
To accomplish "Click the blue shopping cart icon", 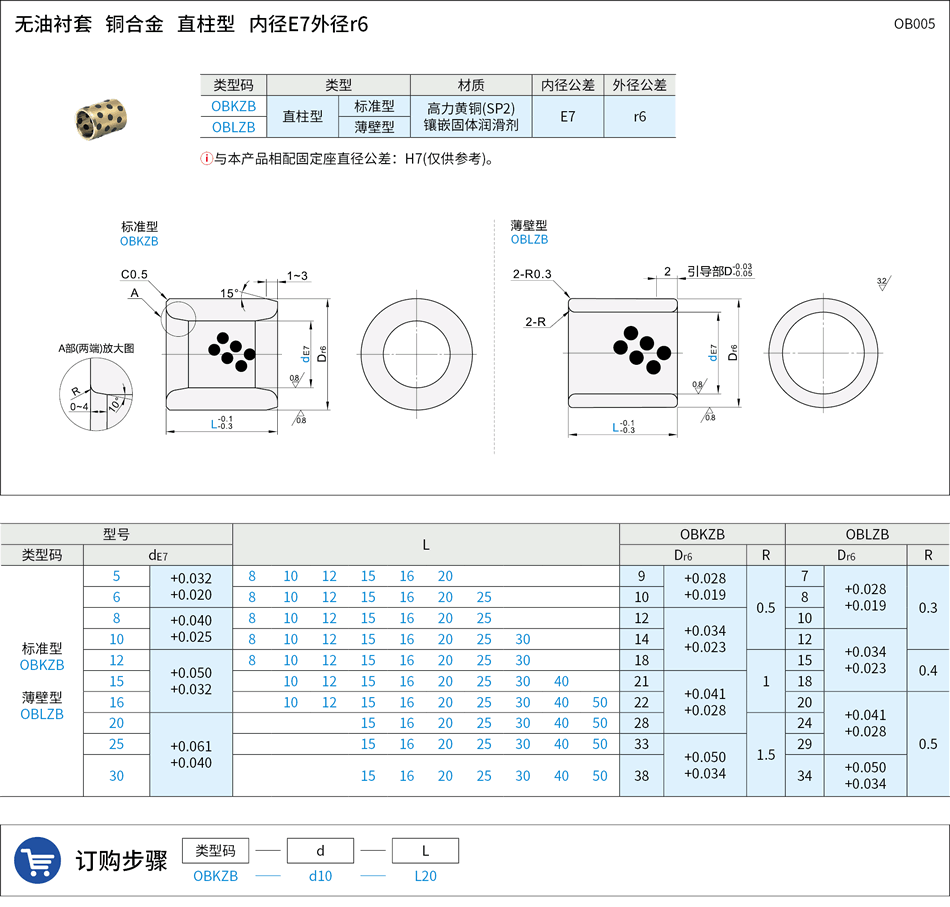I will (x=38, y=860).
